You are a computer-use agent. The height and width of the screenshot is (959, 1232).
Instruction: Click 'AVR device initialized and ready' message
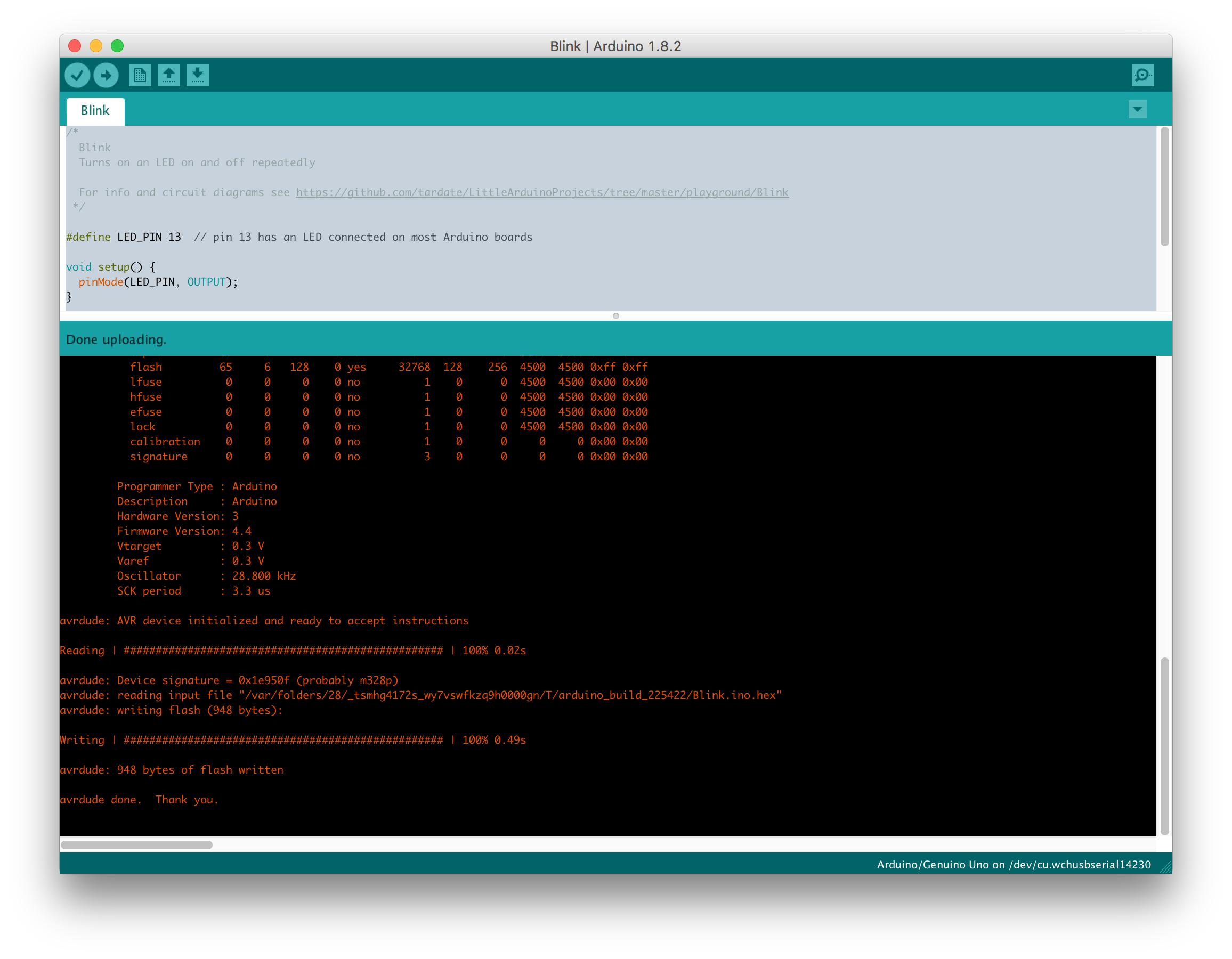point(264,621)
